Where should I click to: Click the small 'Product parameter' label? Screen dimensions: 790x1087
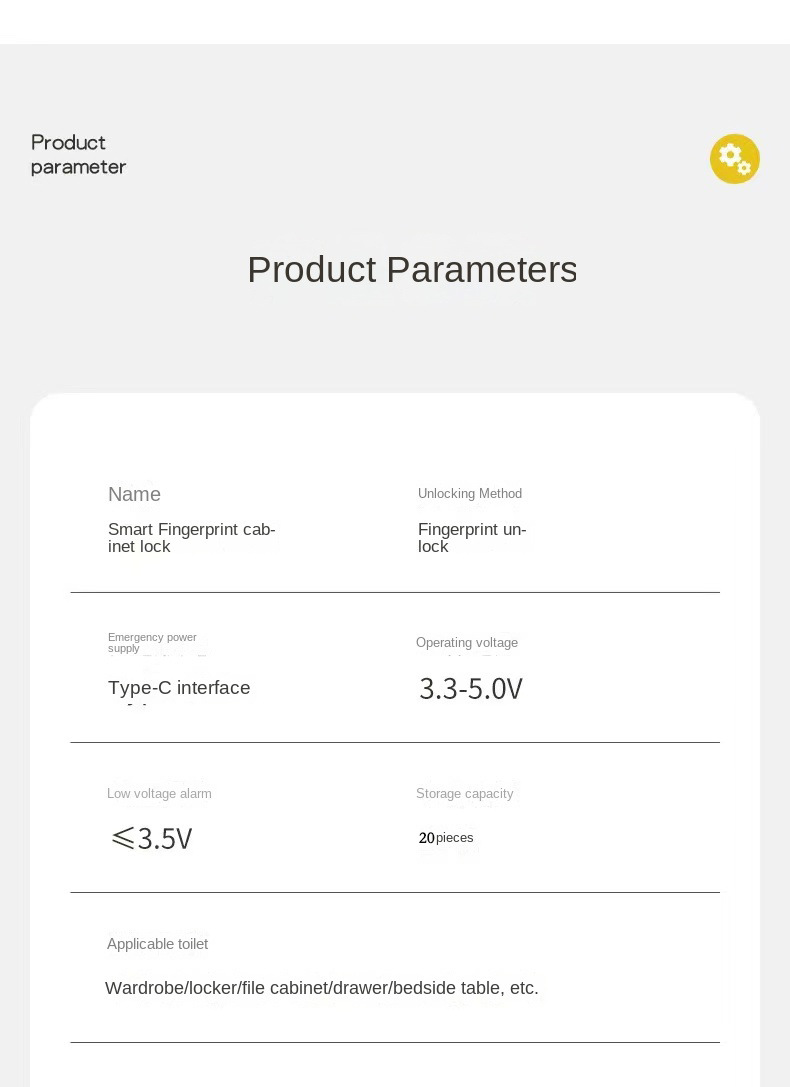point(78,155)
